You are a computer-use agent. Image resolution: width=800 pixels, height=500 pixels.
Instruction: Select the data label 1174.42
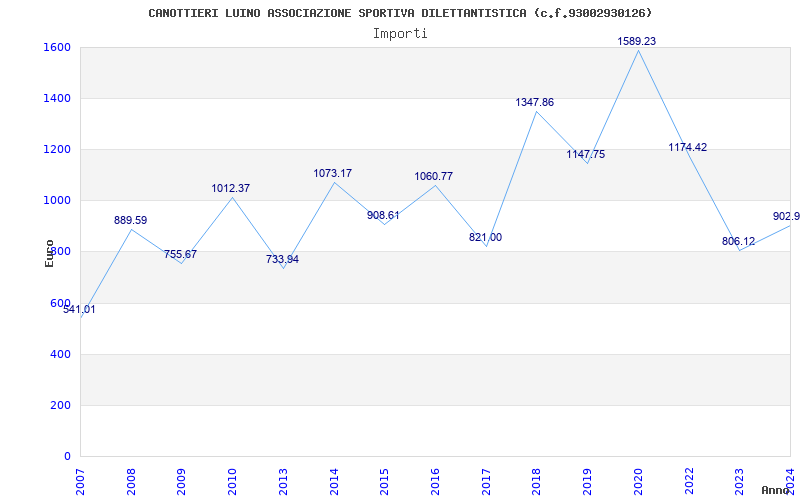(687, 147)
